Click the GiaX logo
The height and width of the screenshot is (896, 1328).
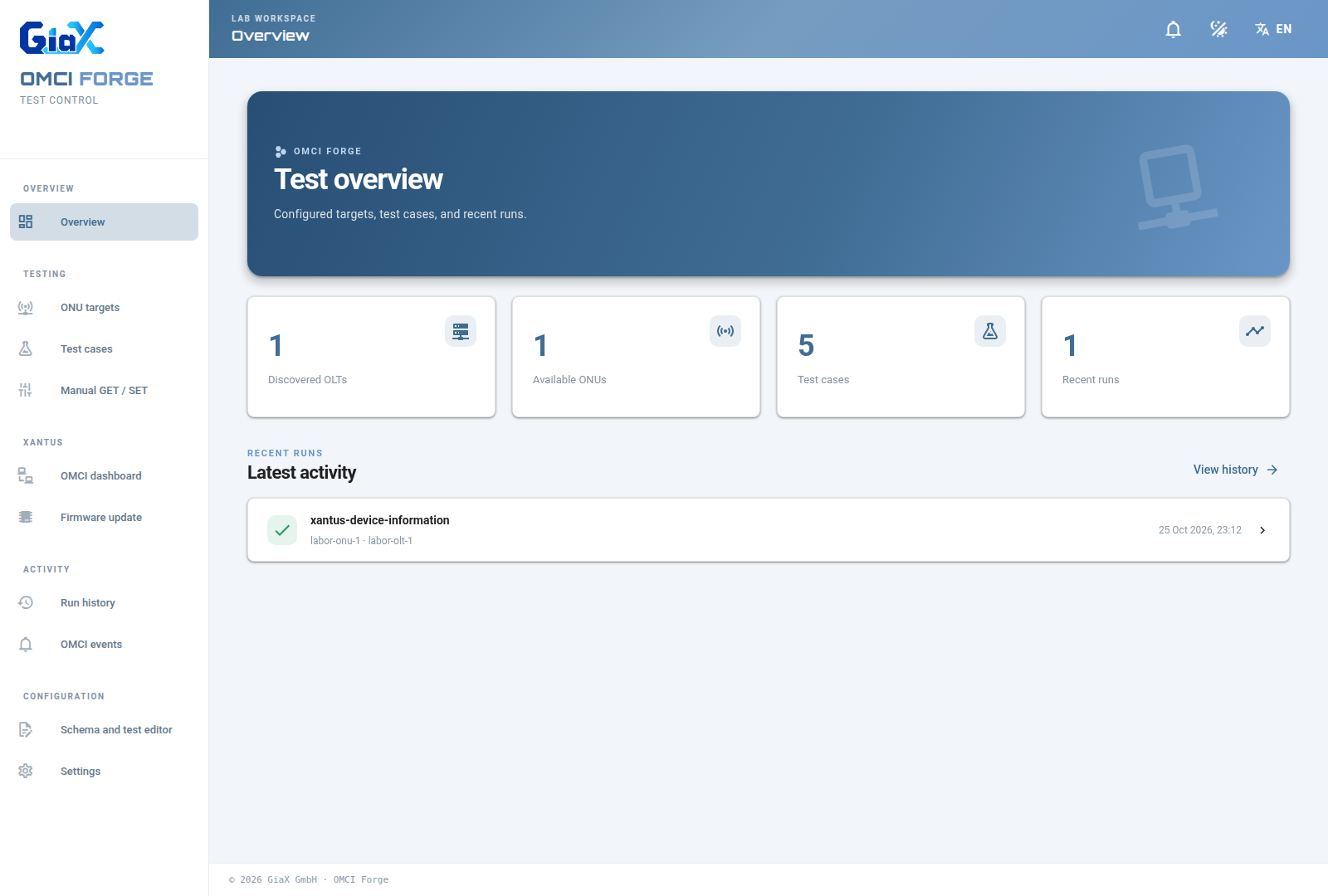(x=62, y=38)
